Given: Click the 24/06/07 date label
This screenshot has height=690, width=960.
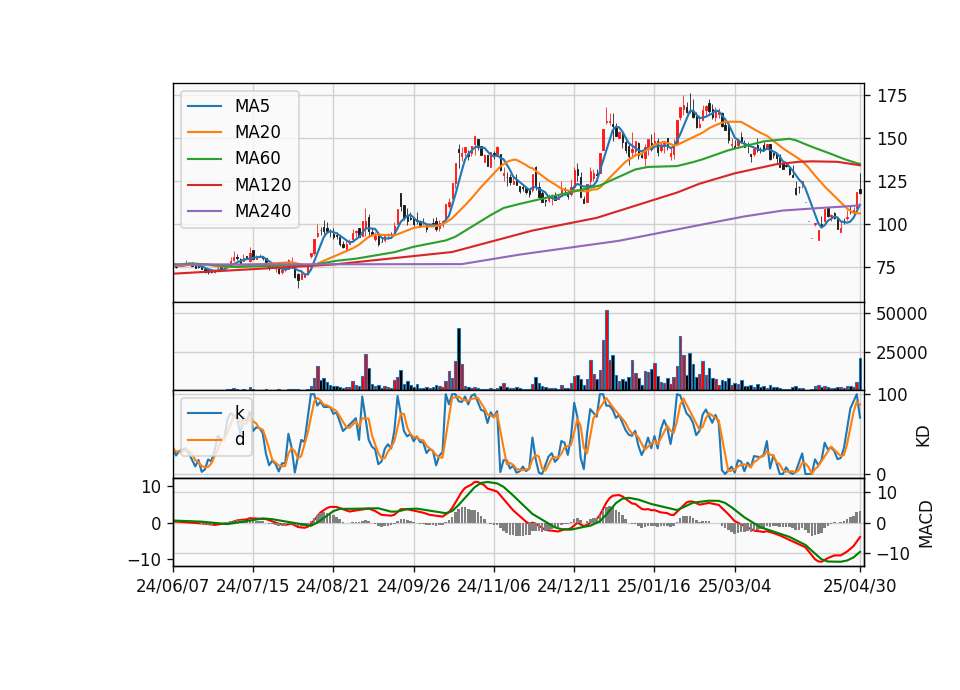Looking at the screenshot, I should [173, 586].
